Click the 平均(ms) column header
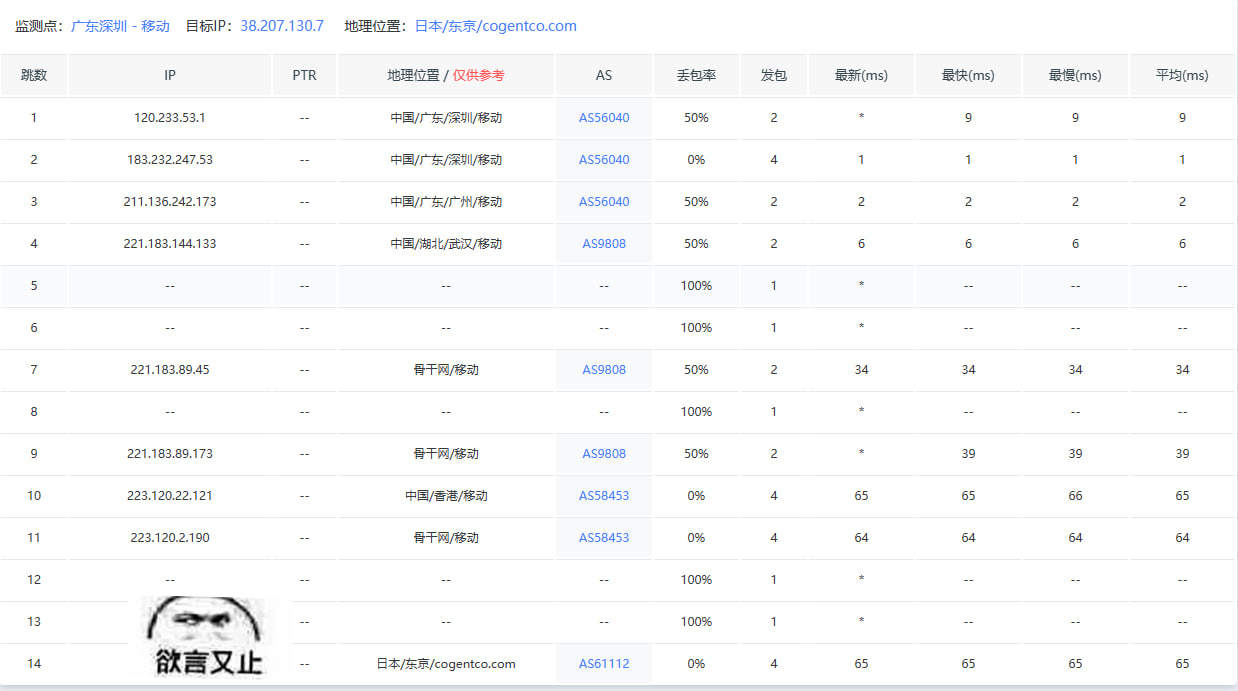 tap(1182, 75)
